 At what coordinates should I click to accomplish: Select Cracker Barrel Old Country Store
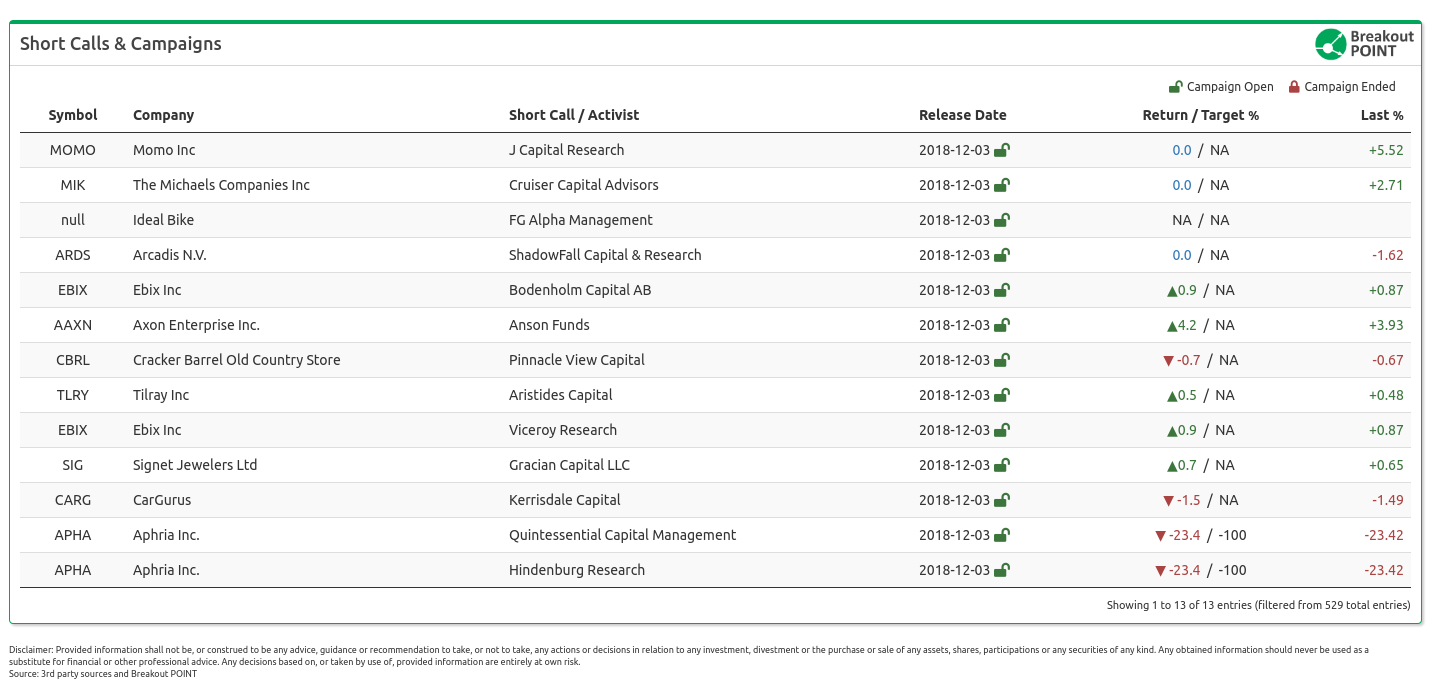237,360
